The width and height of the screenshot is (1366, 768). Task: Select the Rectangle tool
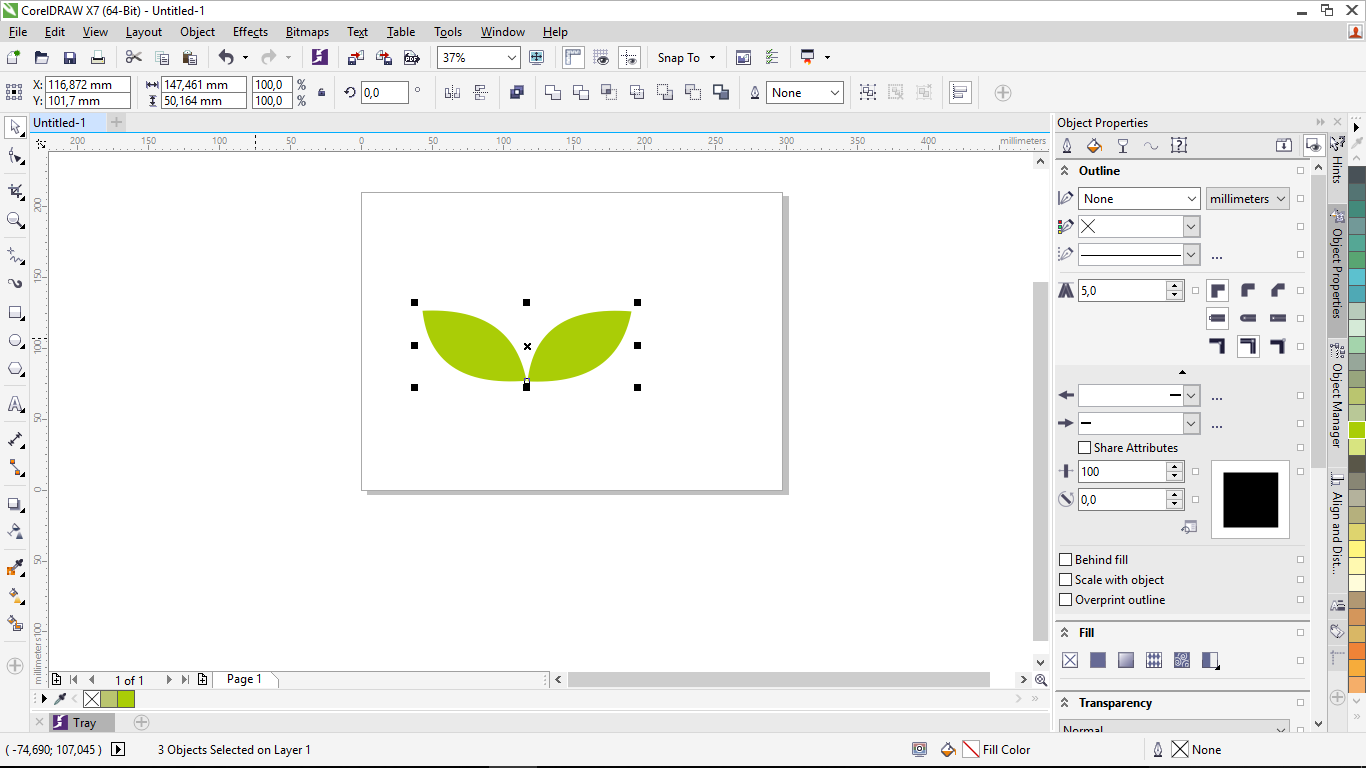click(x=15, y=313)
